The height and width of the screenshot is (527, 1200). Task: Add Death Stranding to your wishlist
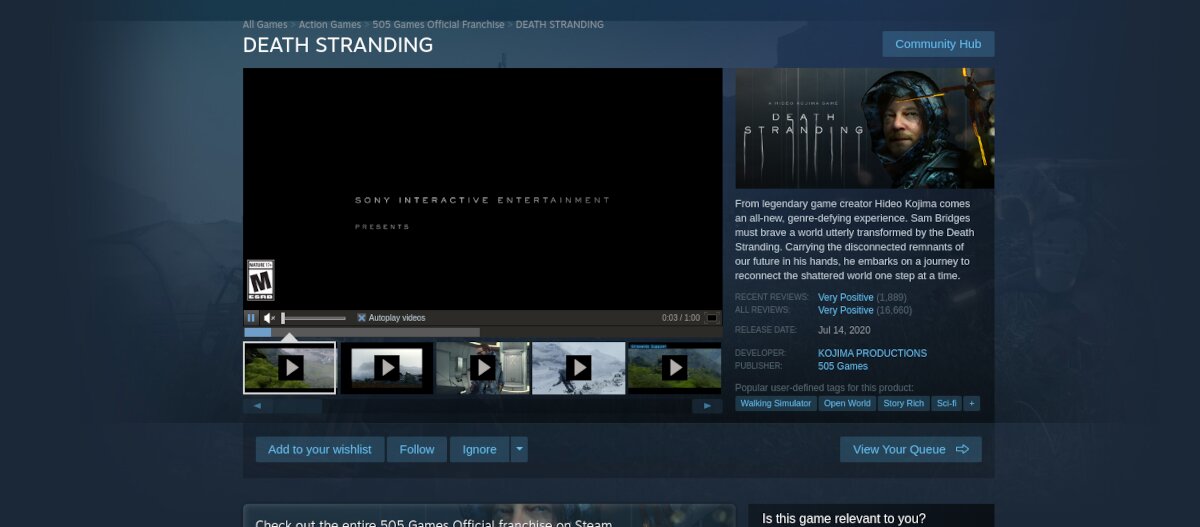point(320,450)
